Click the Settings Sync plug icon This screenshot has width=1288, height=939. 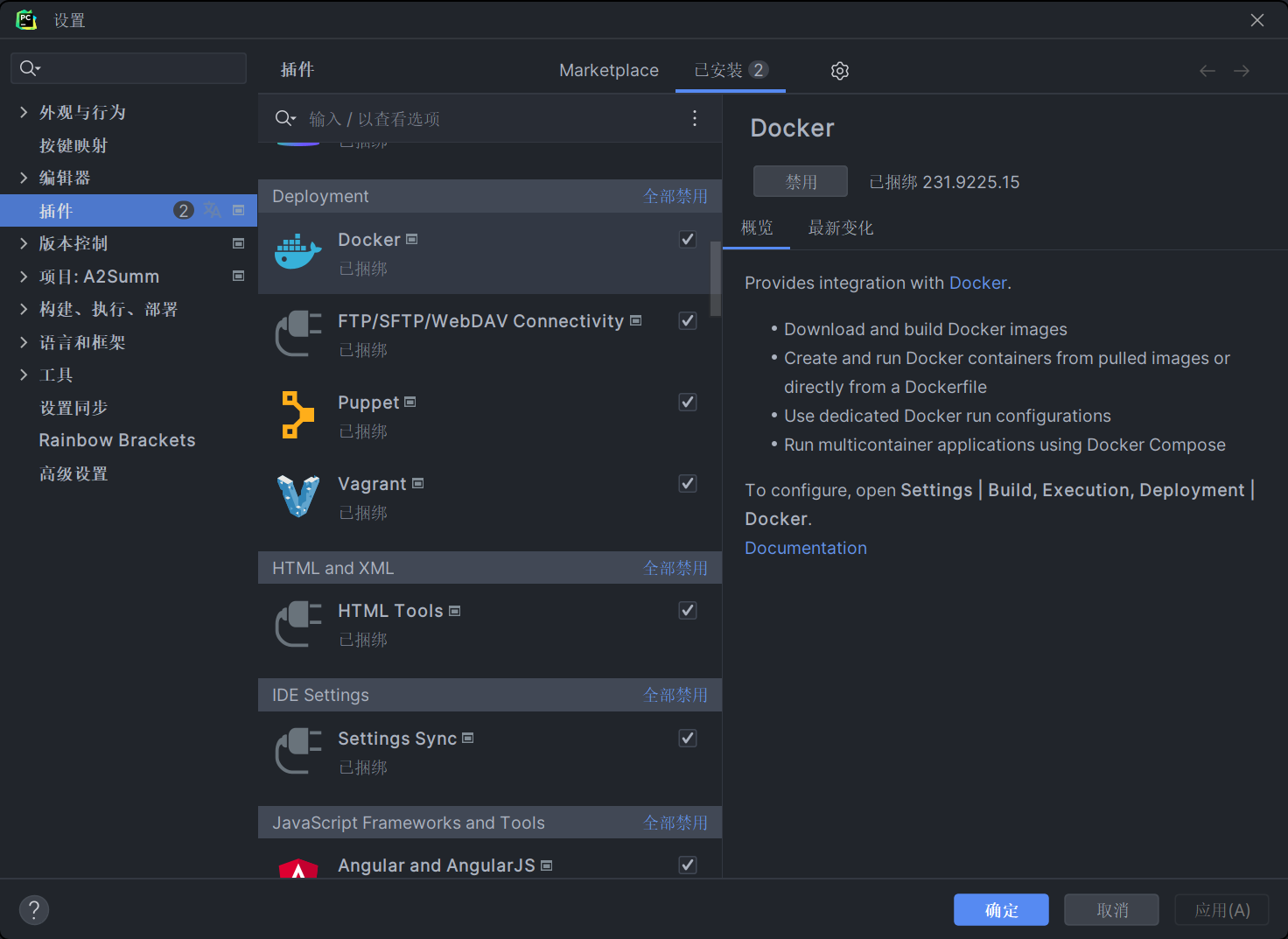(298, 751)
